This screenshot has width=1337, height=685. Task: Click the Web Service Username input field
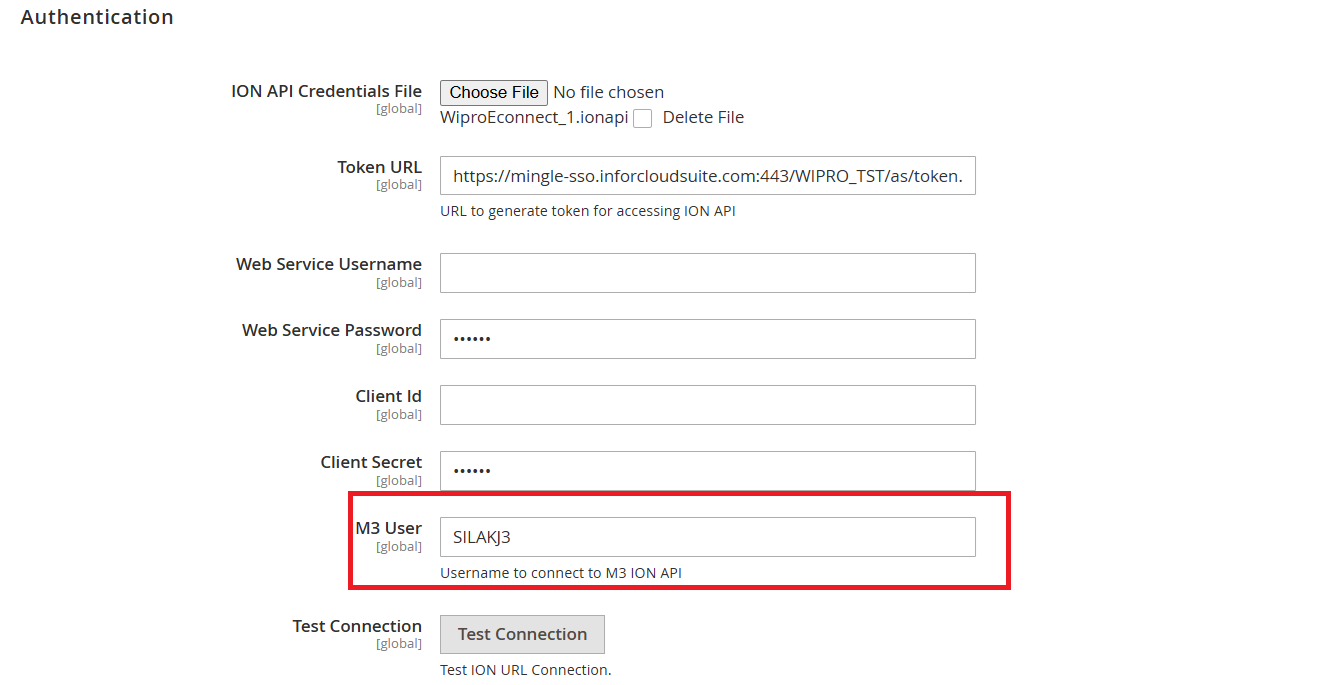[707, 272]
